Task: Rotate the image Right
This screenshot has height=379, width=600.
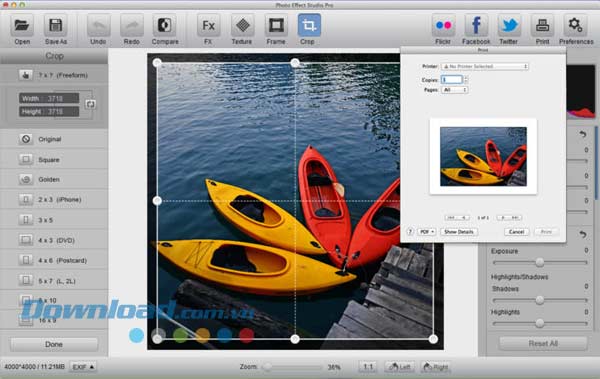Action: click(436, 367)
